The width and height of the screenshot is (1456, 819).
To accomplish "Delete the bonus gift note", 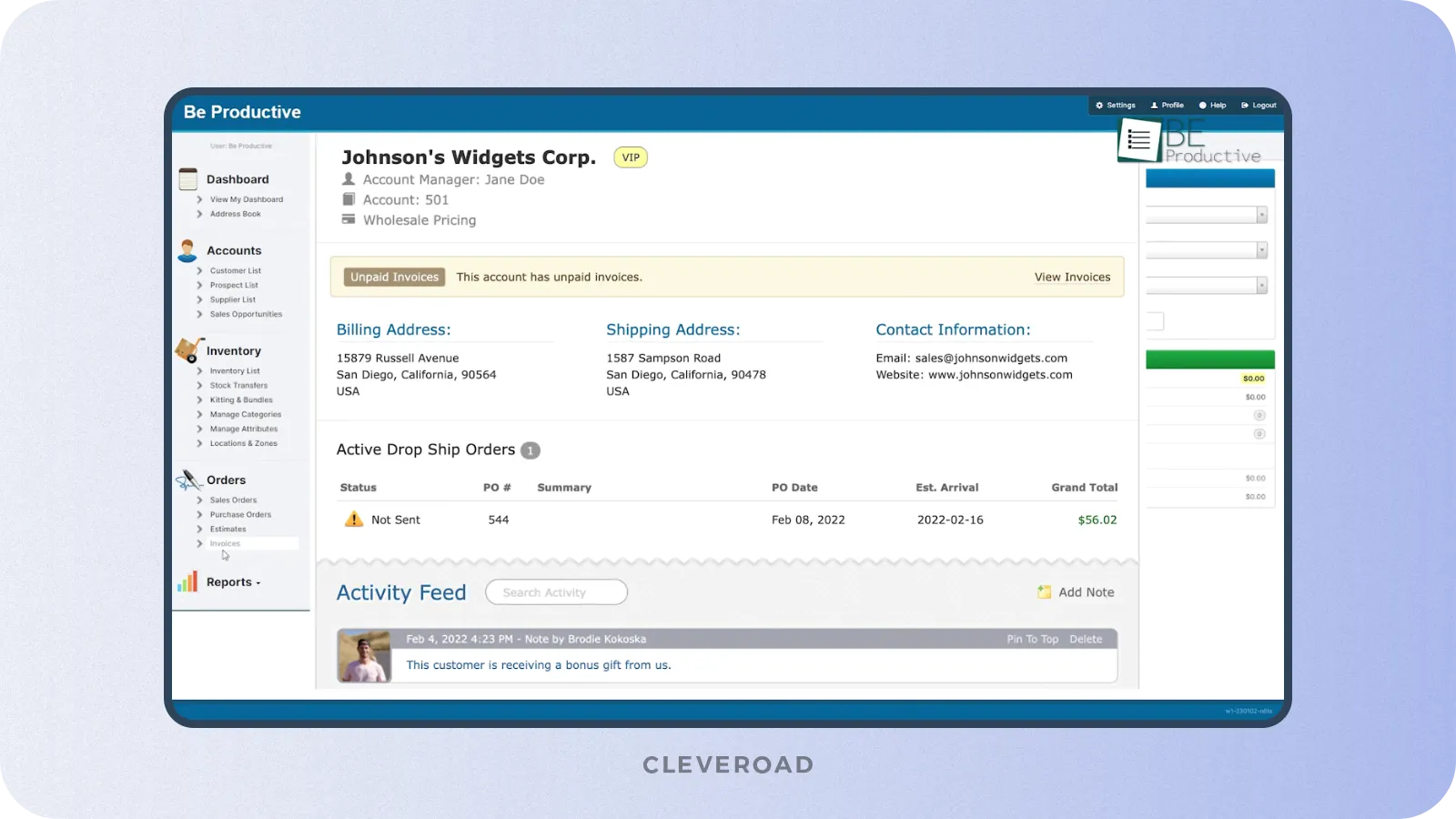I will [x=1085, y=639].
